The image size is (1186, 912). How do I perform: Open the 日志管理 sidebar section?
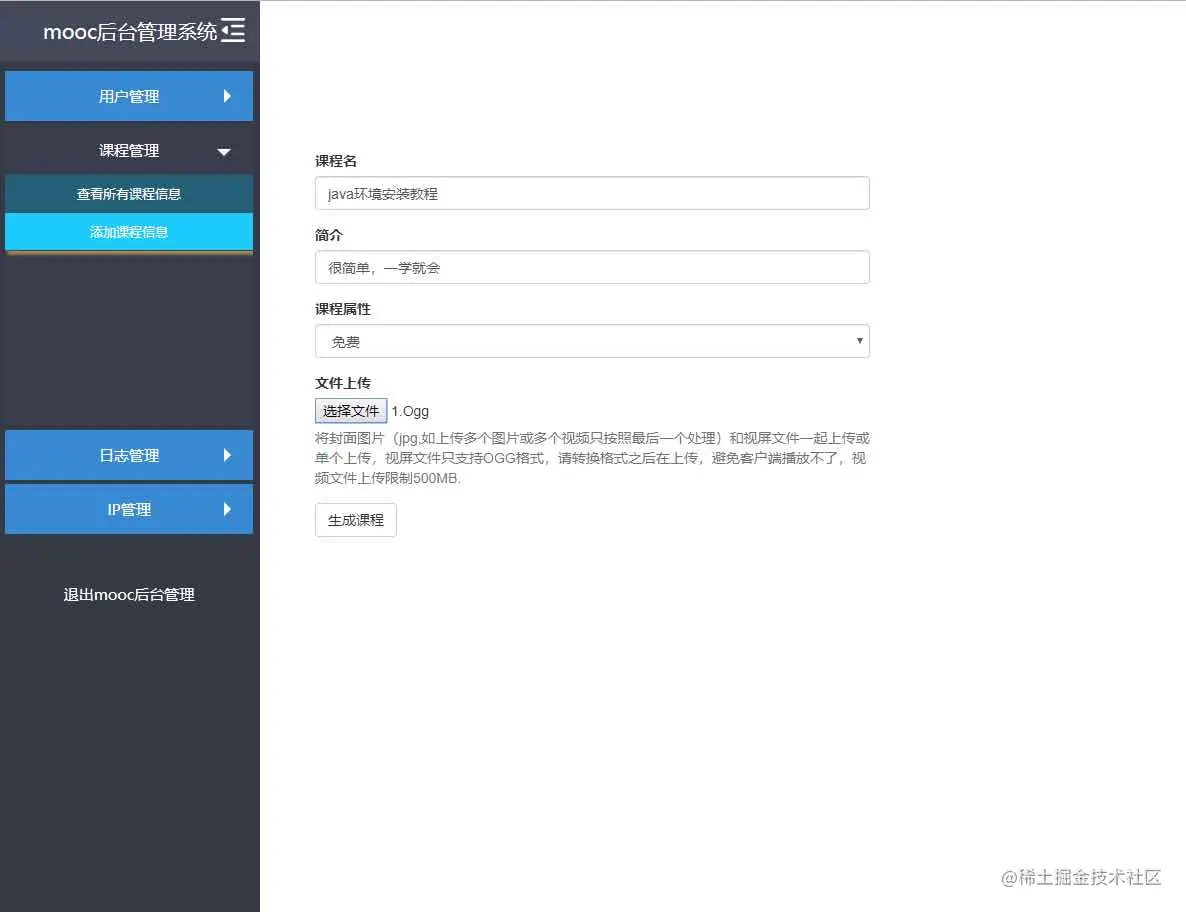pyautogui.click(x=128, y=455)
